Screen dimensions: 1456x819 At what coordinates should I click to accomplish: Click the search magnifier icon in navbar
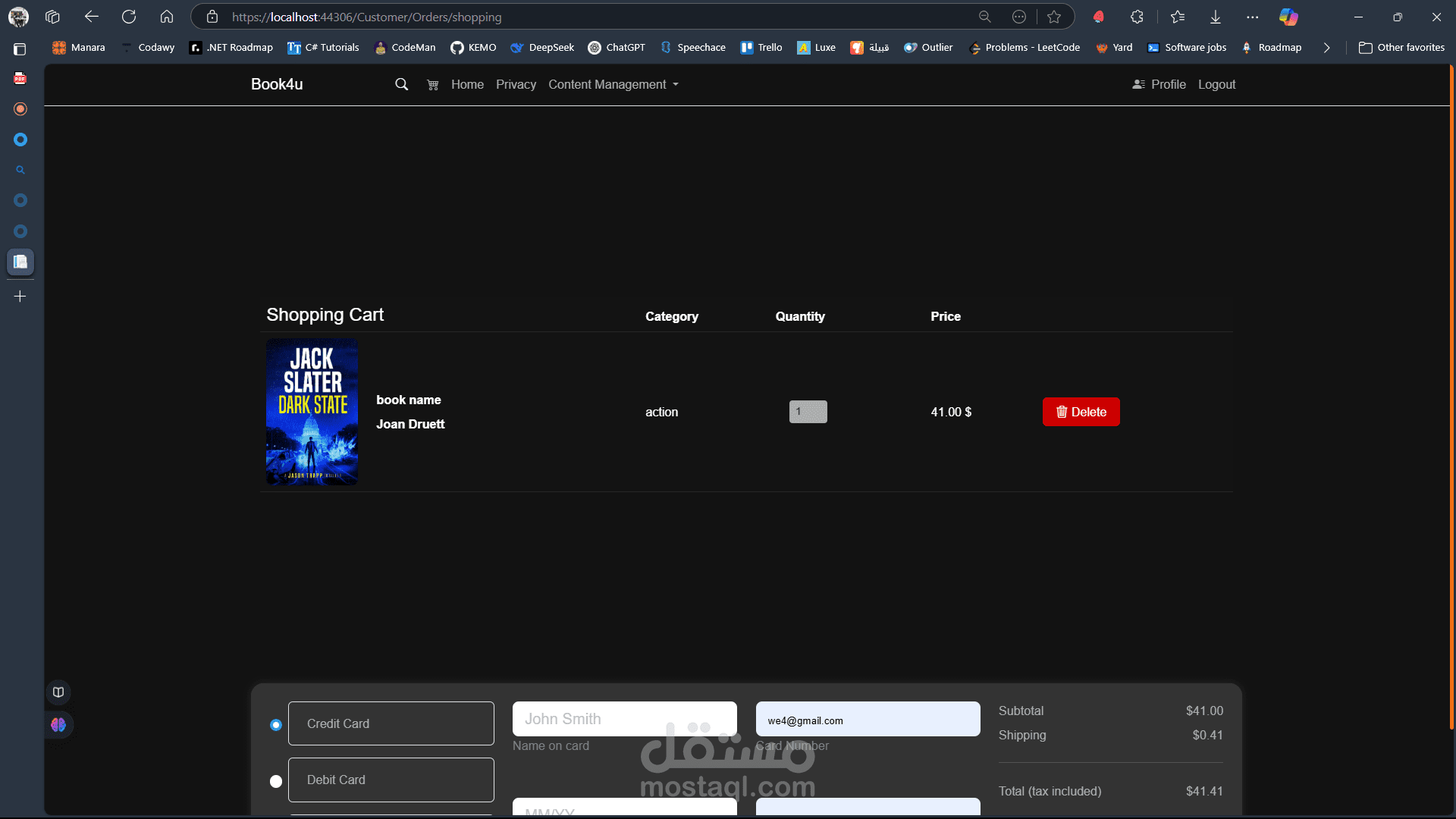(x=401, y=84)
